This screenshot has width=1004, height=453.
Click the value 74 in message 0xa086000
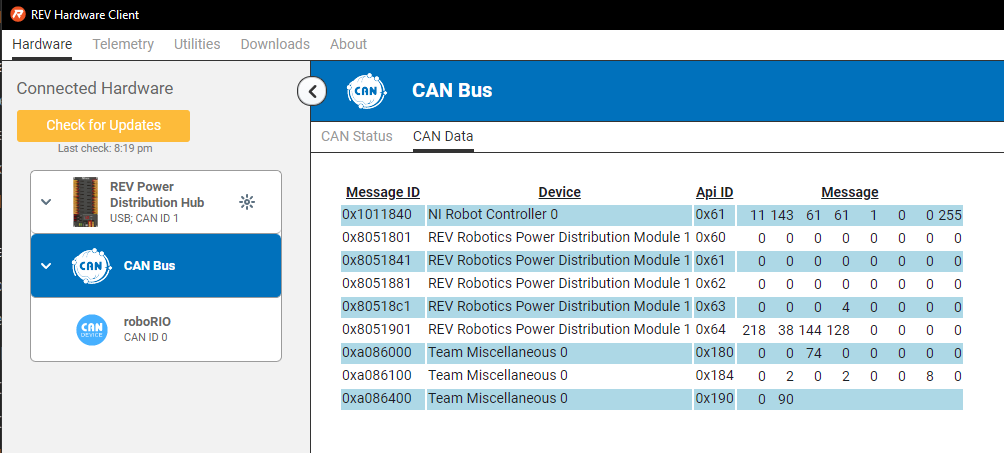(814, 354)
